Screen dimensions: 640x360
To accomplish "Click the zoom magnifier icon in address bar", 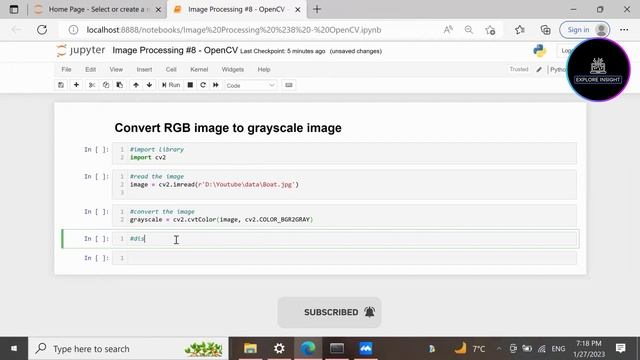I will coord(469,29).
